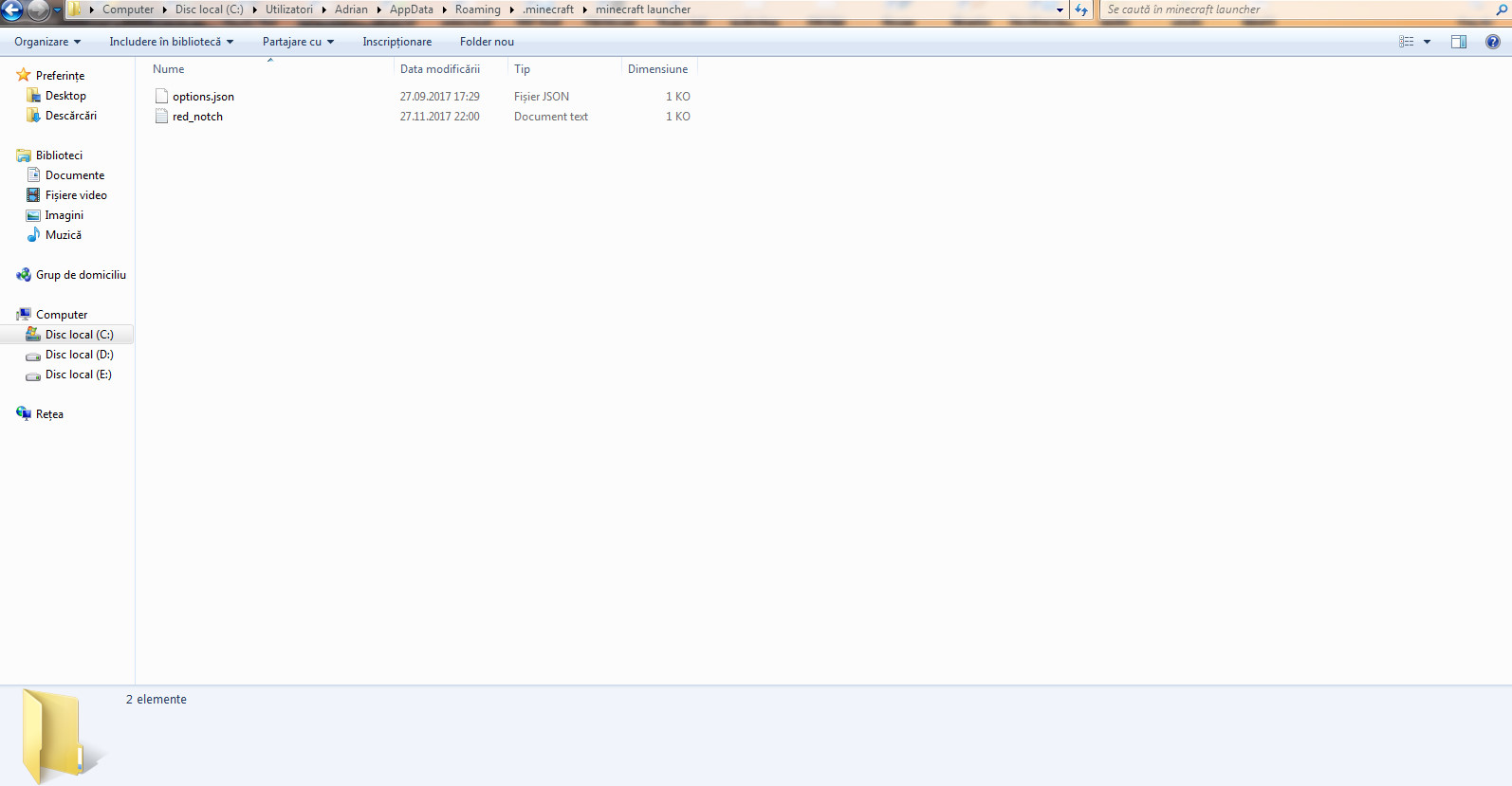
Task: Open 'Disc local (C:)' in sidebar
Action: coord(79,335)
